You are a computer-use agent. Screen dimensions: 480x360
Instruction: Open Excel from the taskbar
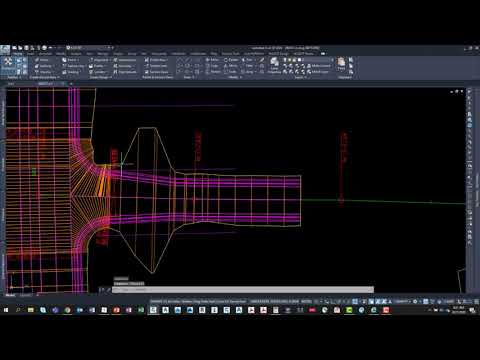point(141,310)
